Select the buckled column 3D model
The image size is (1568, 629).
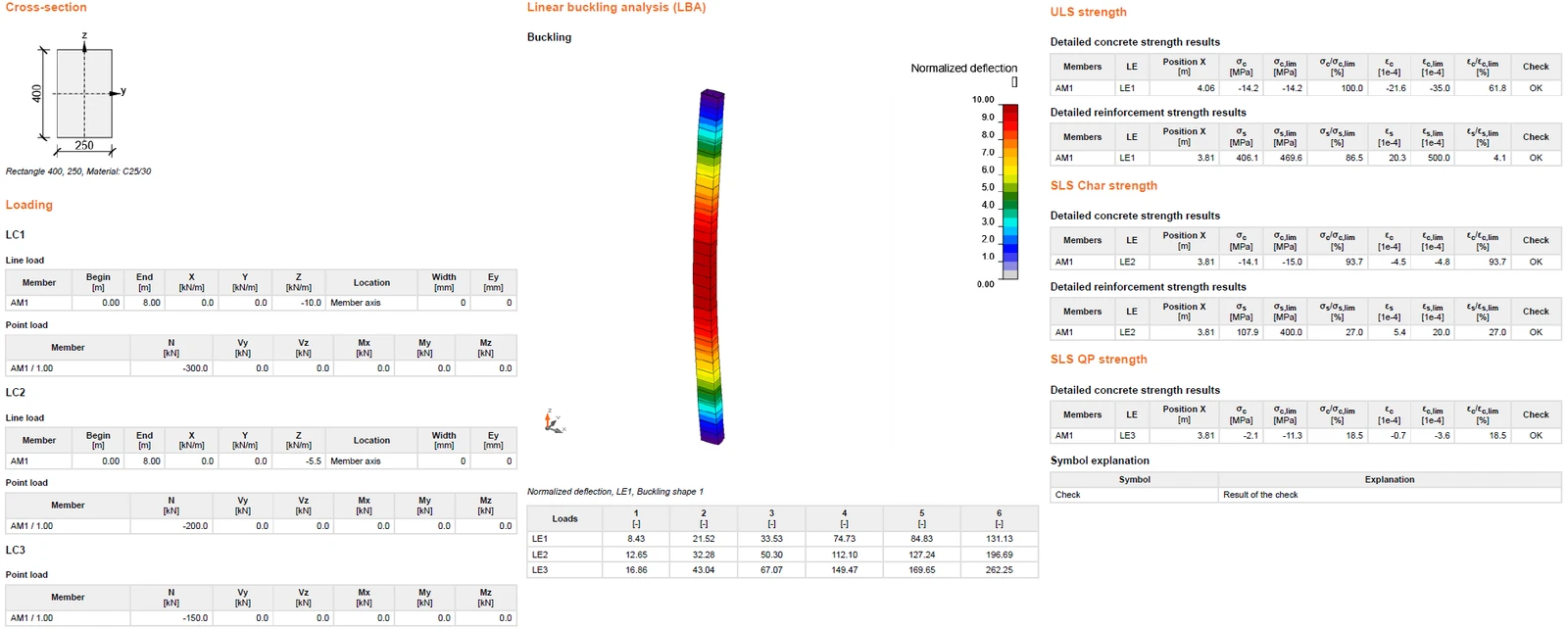[711, 266]
